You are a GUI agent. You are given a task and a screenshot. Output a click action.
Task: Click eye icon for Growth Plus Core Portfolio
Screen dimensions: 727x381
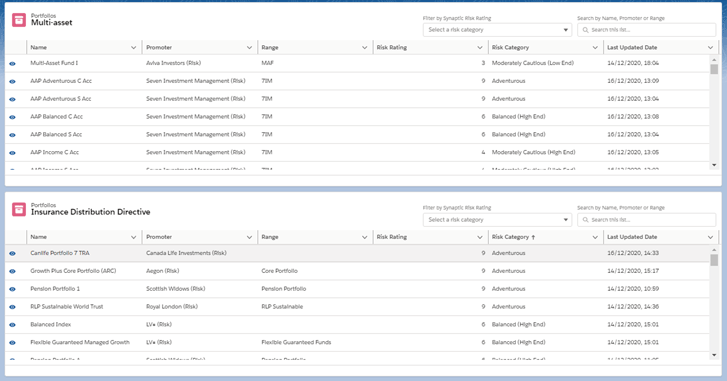[13, 271]
